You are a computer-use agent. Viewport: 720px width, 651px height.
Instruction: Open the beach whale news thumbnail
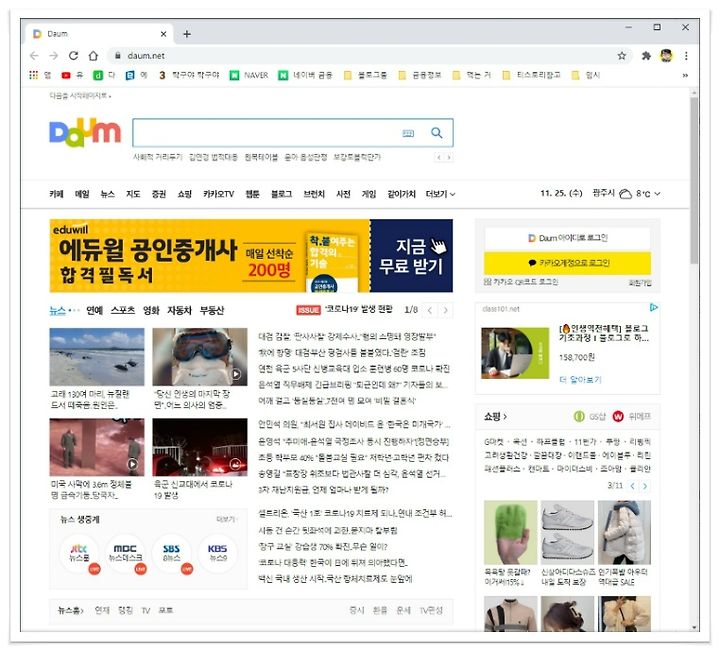pyautogui.click(x=97, y=357)
